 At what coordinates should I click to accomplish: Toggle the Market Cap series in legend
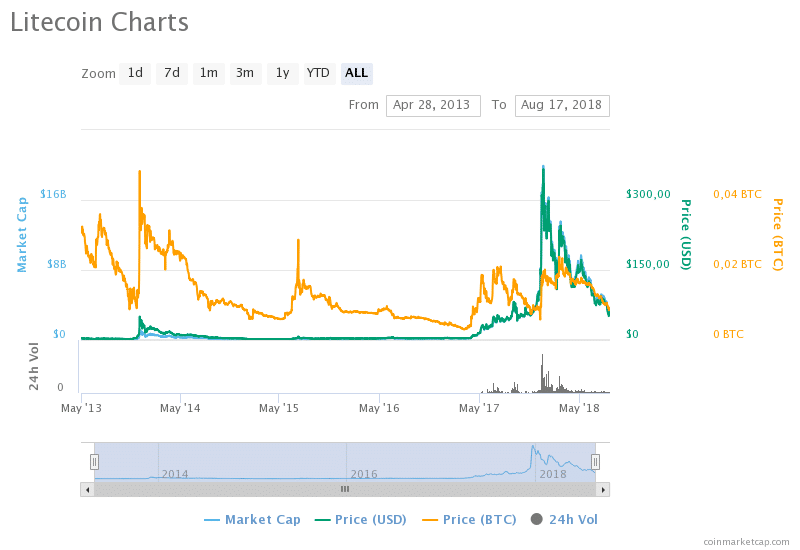[x=252, y=519]
